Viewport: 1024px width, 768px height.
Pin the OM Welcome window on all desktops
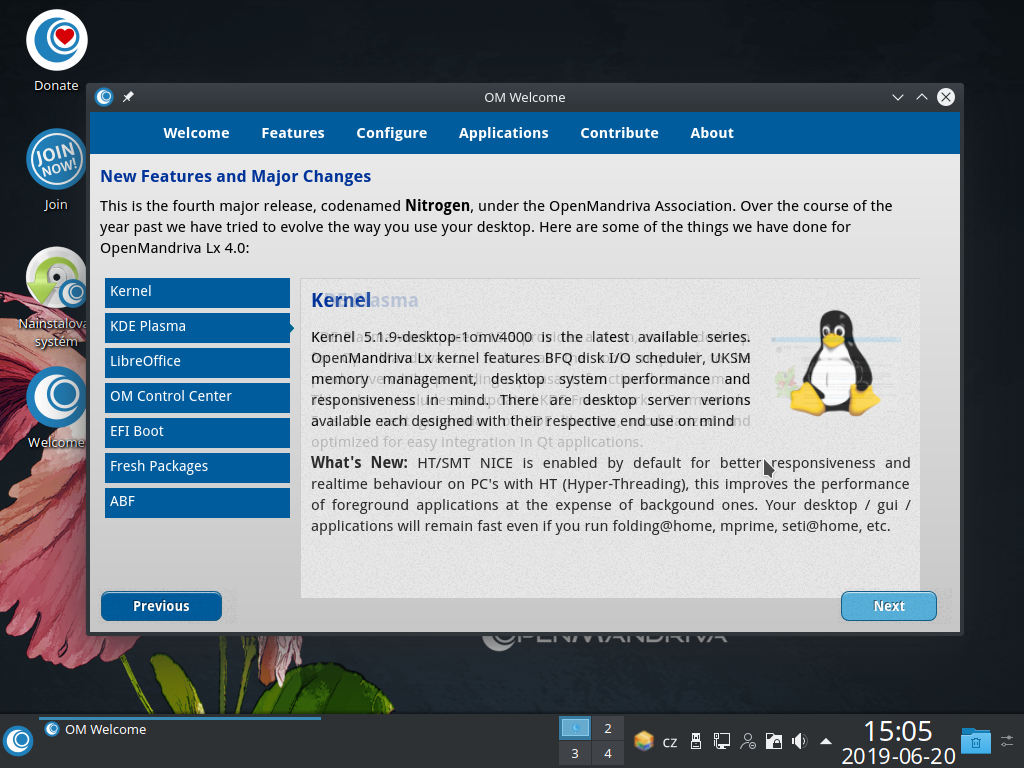128,97
